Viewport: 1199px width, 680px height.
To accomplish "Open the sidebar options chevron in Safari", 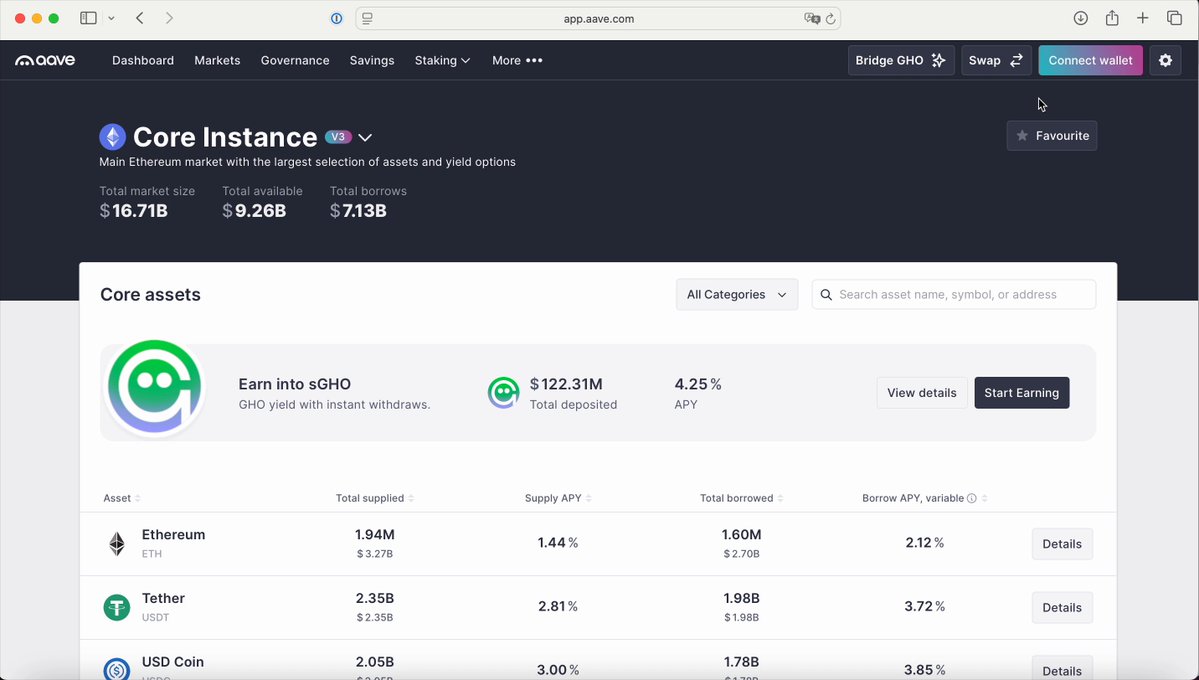I will 111,18.
